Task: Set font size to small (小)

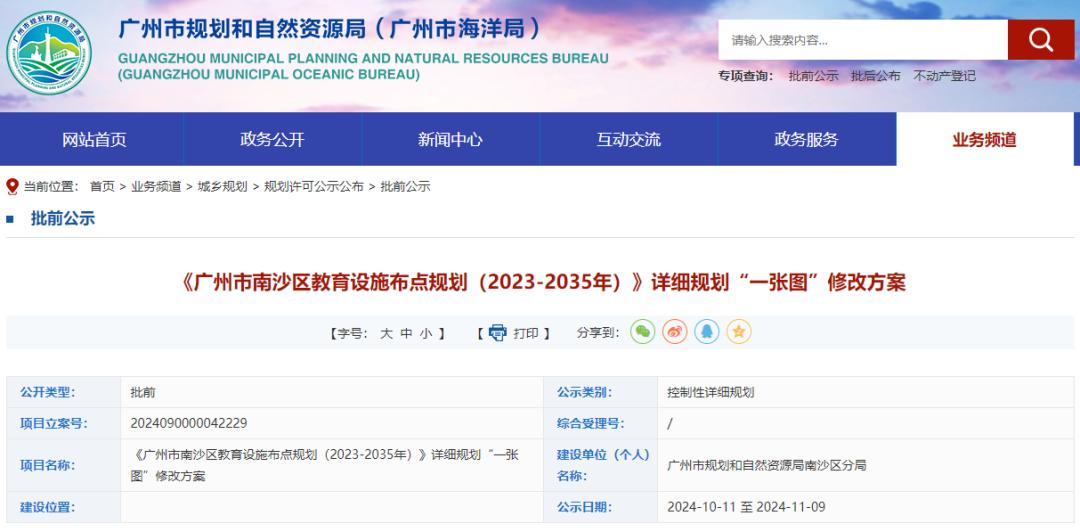Action: pyautogui.click(x=426, y=334)
